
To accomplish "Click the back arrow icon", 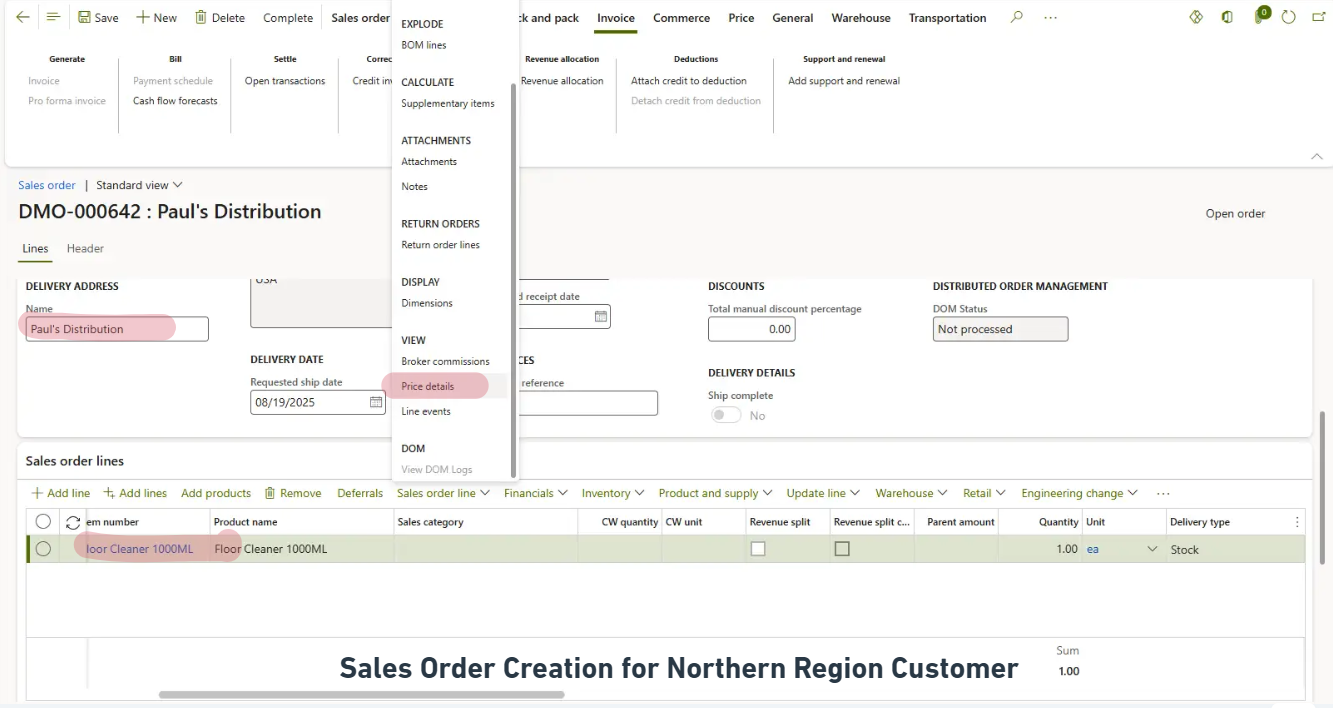I will click(23, 17).
